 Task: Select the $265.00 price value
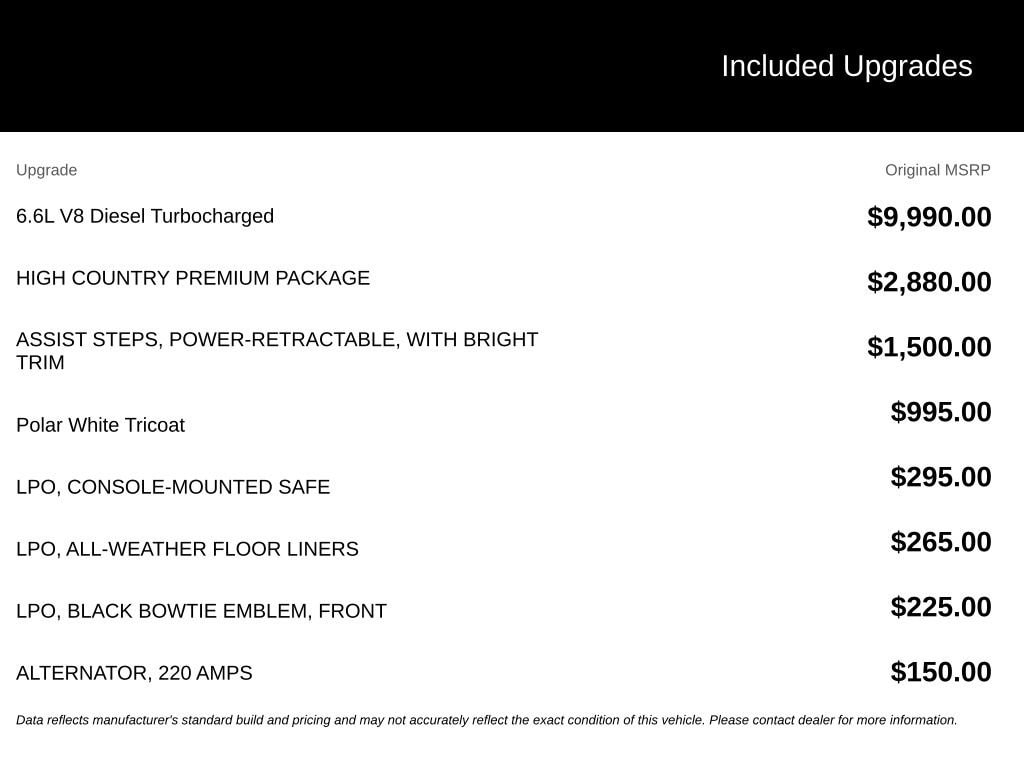940,542
